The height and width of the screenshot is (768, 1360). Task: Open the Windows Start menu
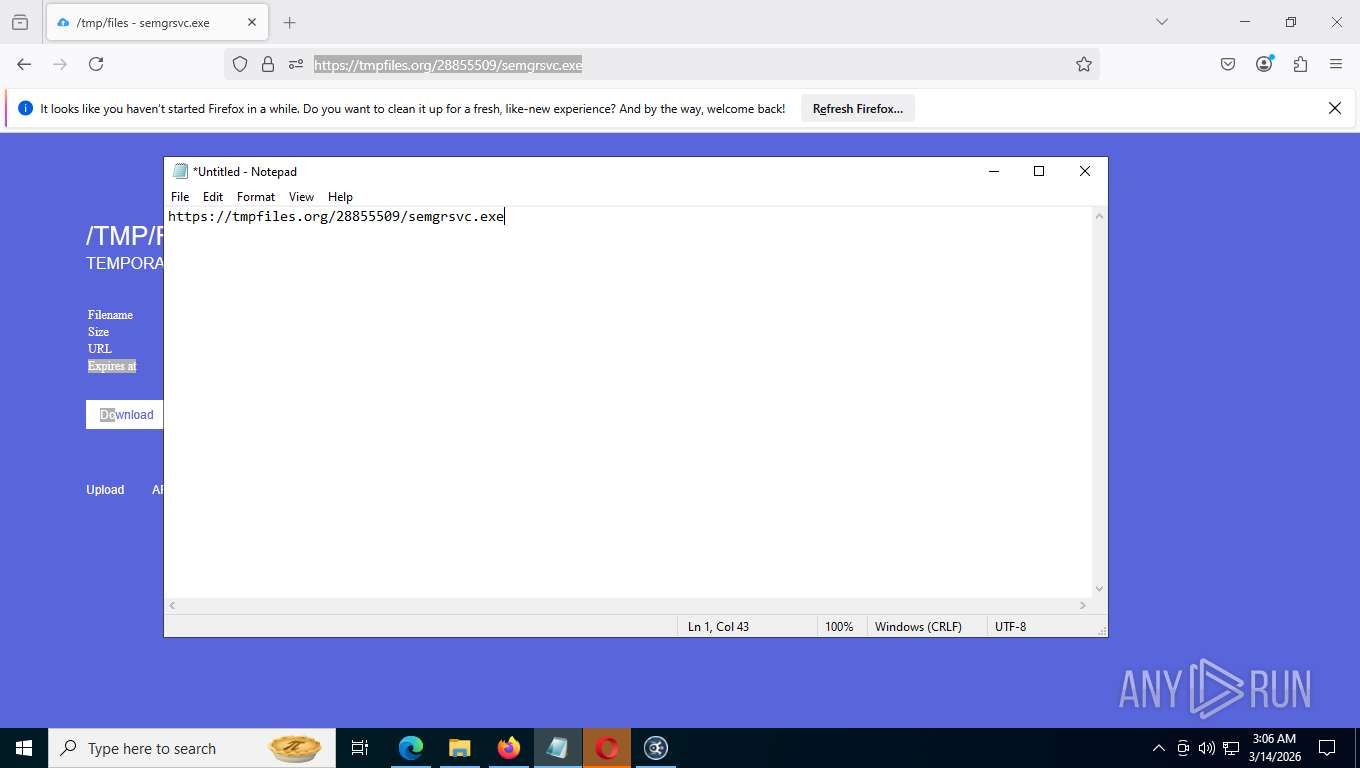point(24,748)
